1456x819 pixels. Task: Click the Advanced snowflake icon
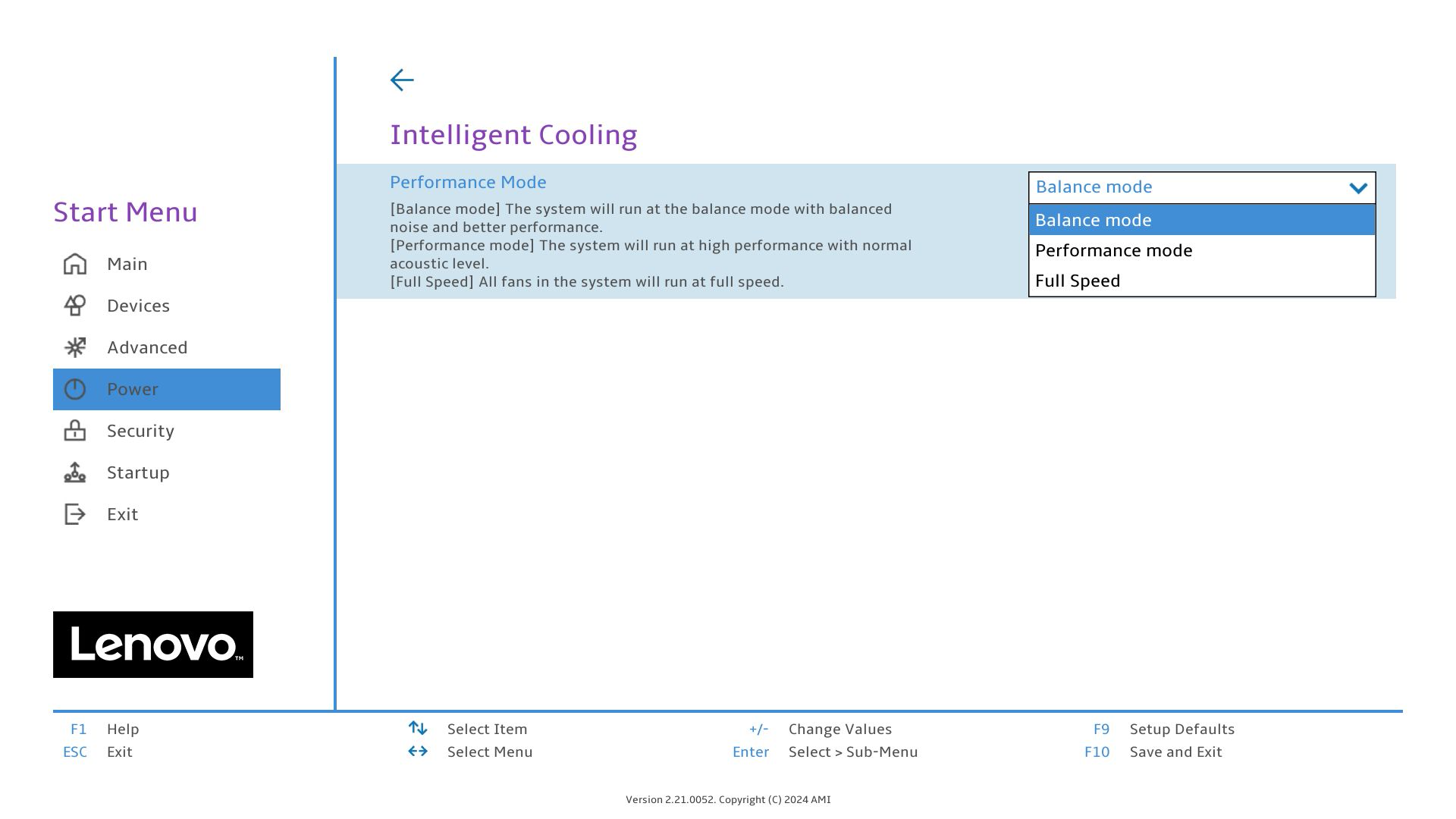click(75, 347)
